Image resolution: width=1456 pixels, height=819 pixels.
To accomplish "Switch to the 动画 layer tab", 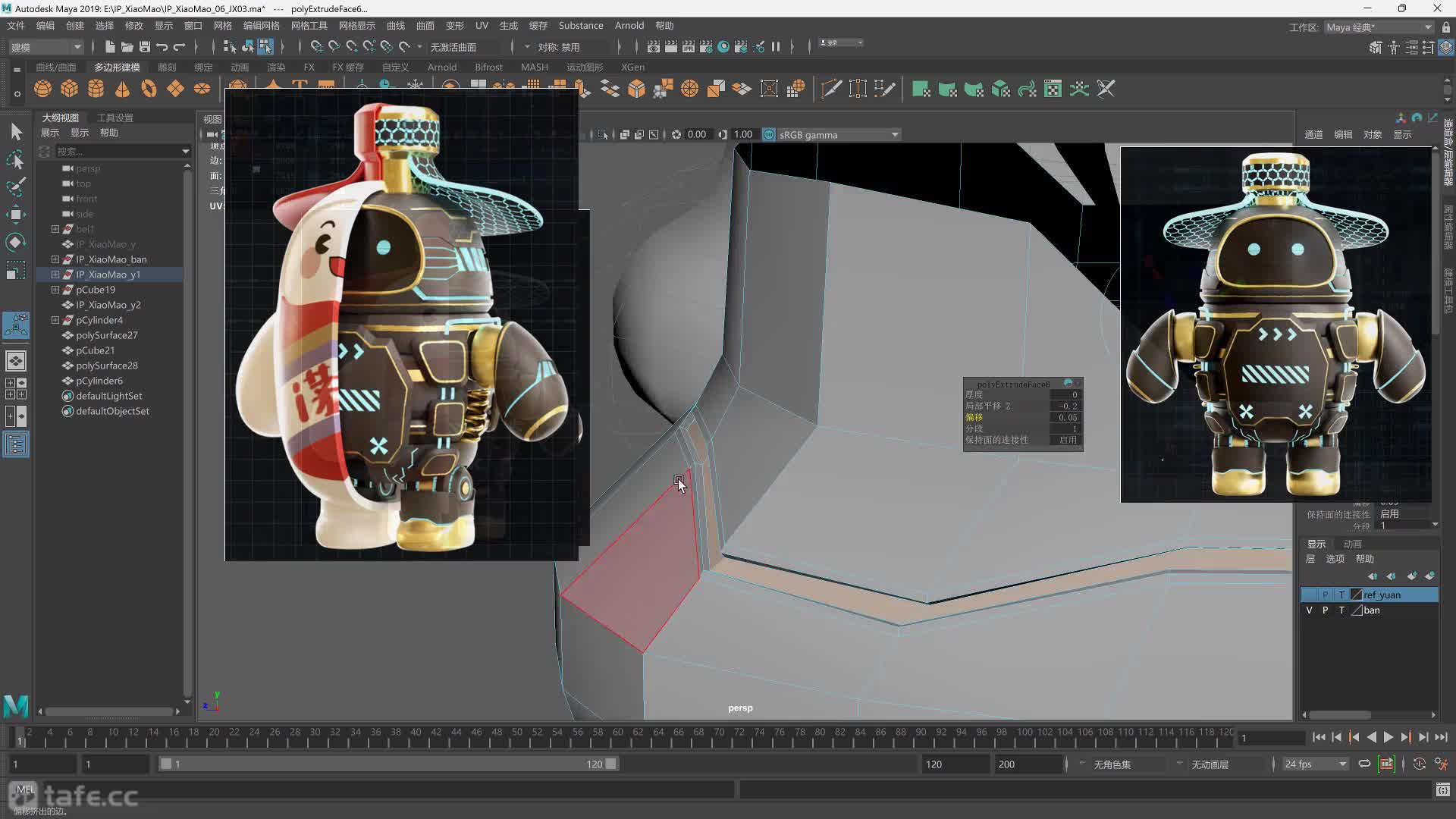I will tap(1352, 544).
